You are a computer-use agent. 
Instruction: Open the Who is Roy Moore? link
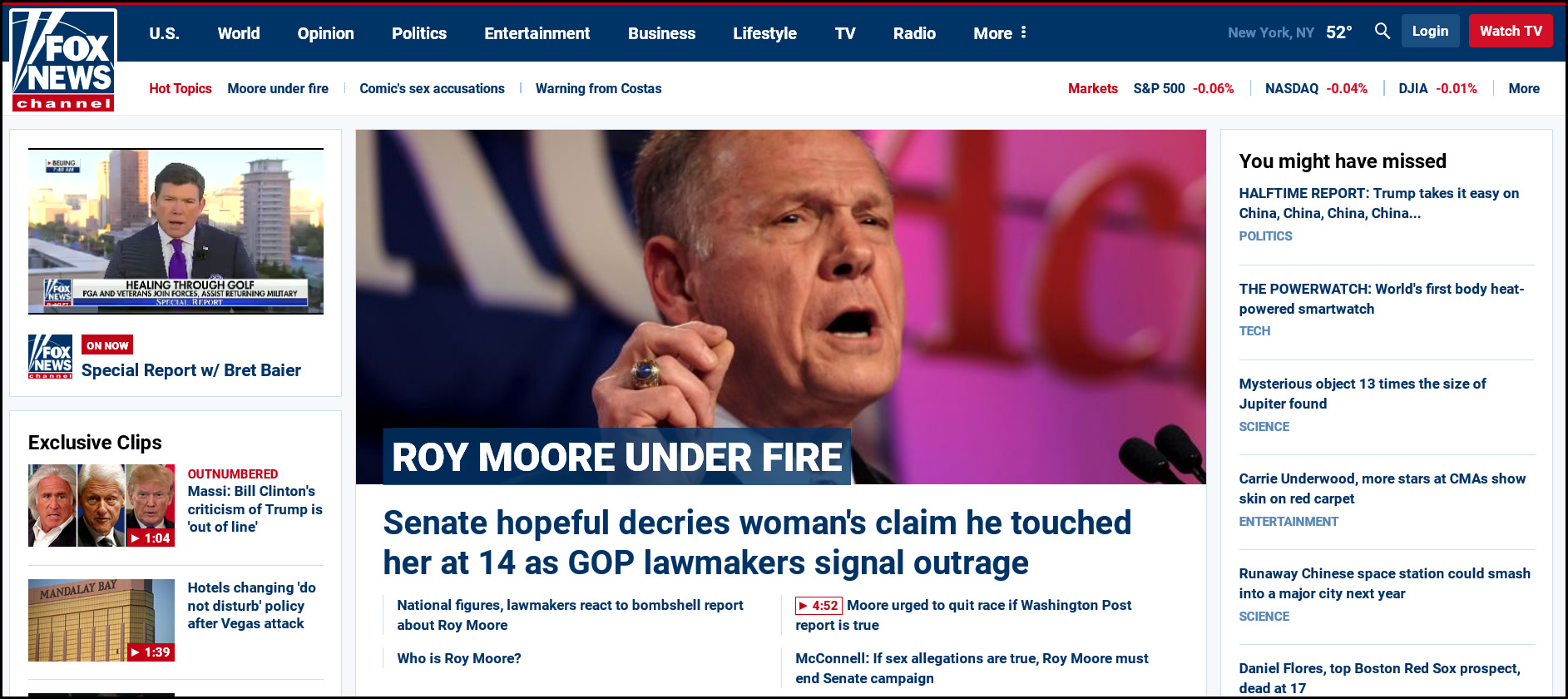pyautogui.click(x=459, y=658)
